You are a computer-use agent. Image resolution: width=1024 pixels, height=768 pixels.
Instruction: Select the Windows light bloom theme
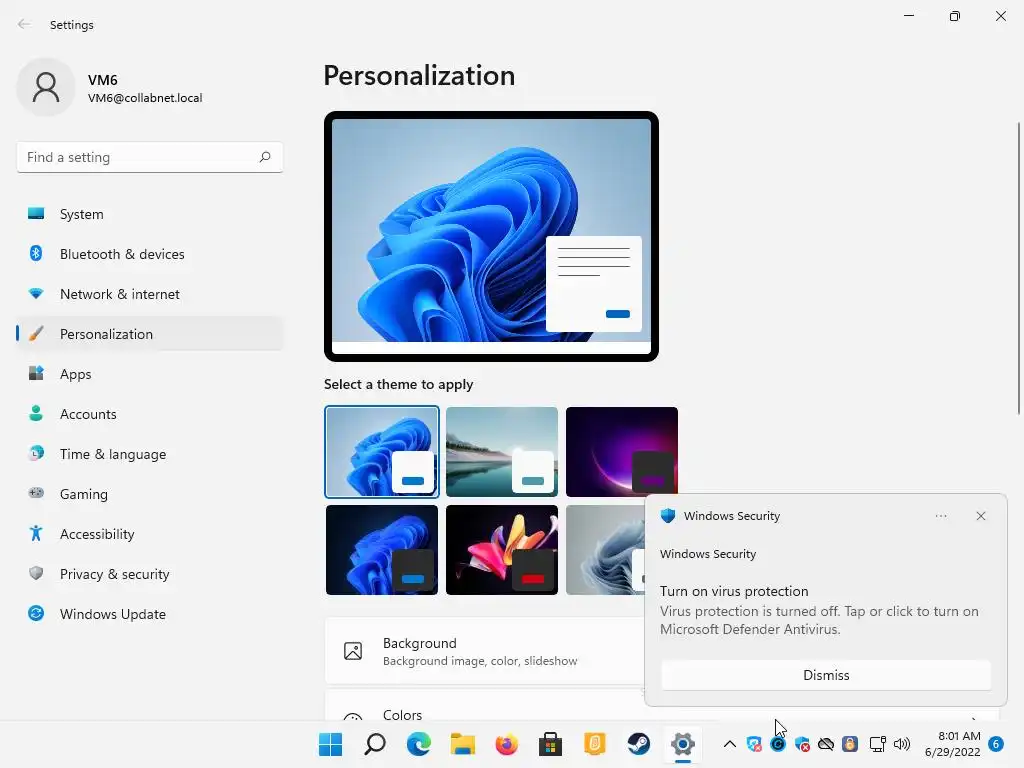click(381, 452)
